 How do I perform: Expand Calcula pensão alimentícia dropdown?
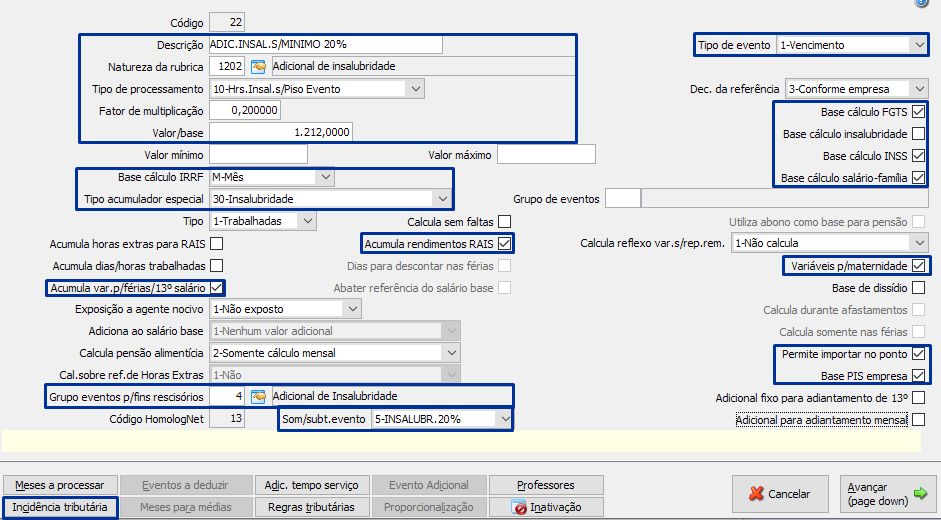335,353
